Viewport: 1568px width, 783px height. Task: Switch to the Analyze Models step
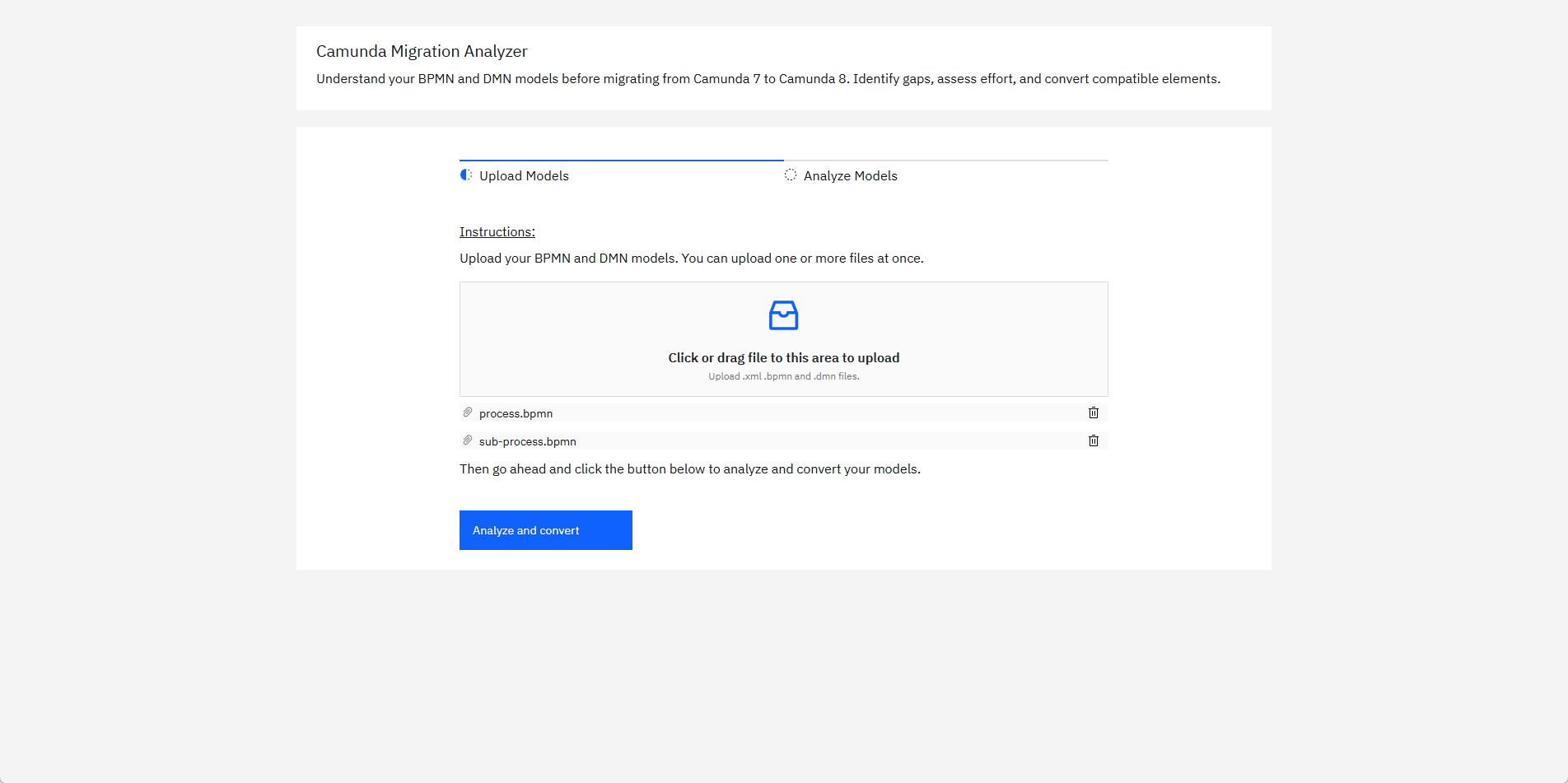[850, 176]
